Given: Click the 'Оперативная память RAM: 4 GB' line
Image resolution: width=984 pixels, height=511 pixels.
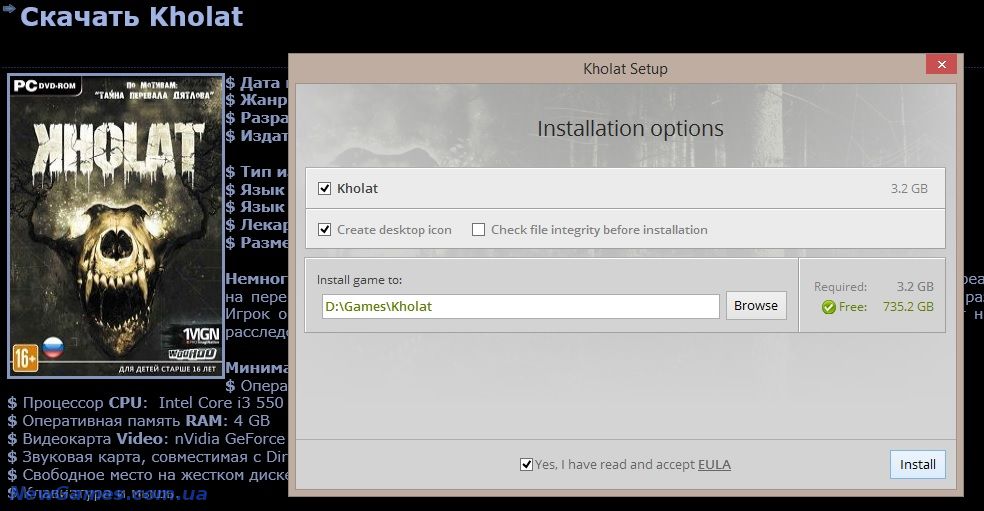Looking at the screenshot, I should pyautogui.click(x=139, y=421).
